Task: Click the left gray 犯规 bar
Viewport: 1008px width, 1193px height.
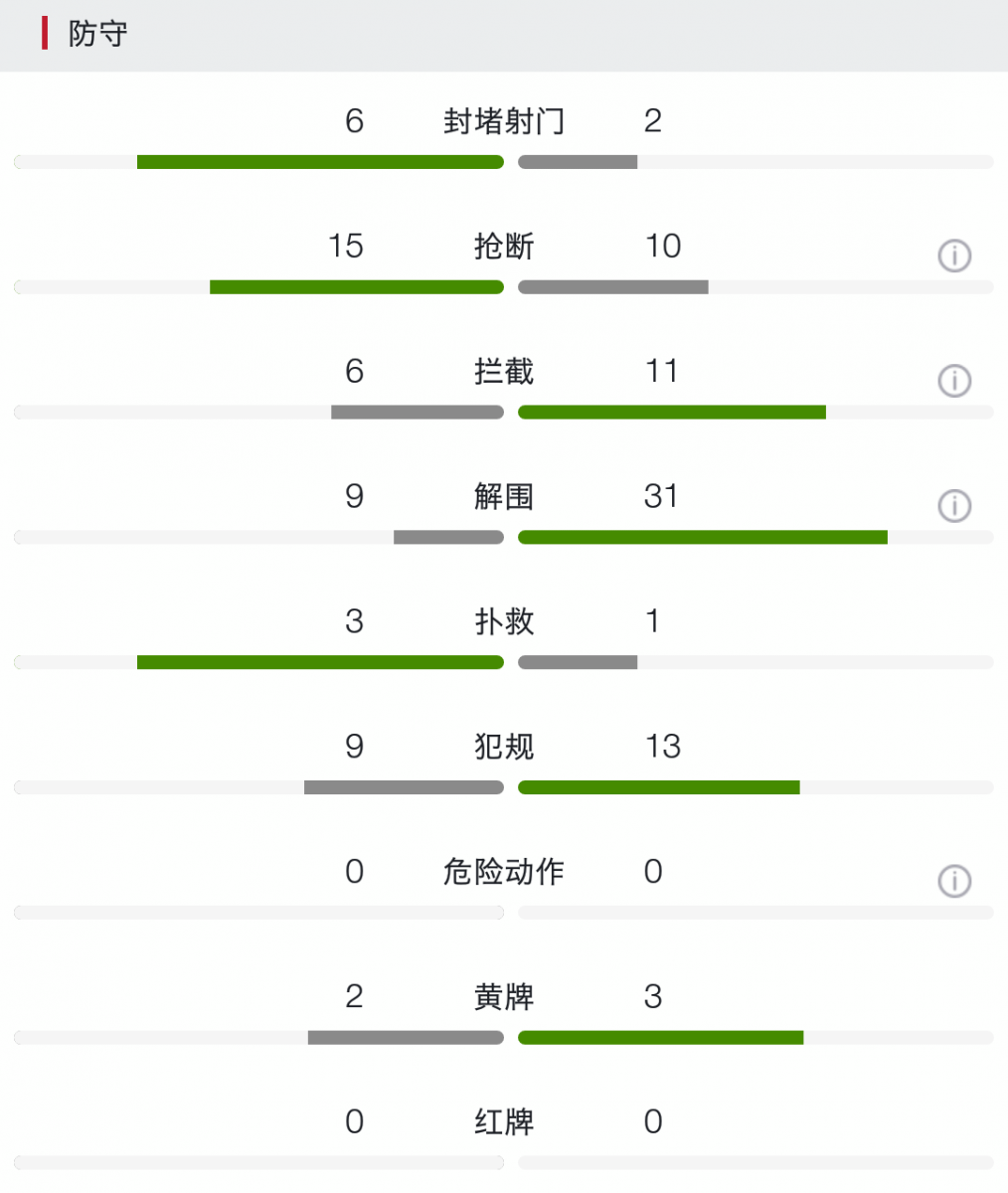Action: (404, 787)
